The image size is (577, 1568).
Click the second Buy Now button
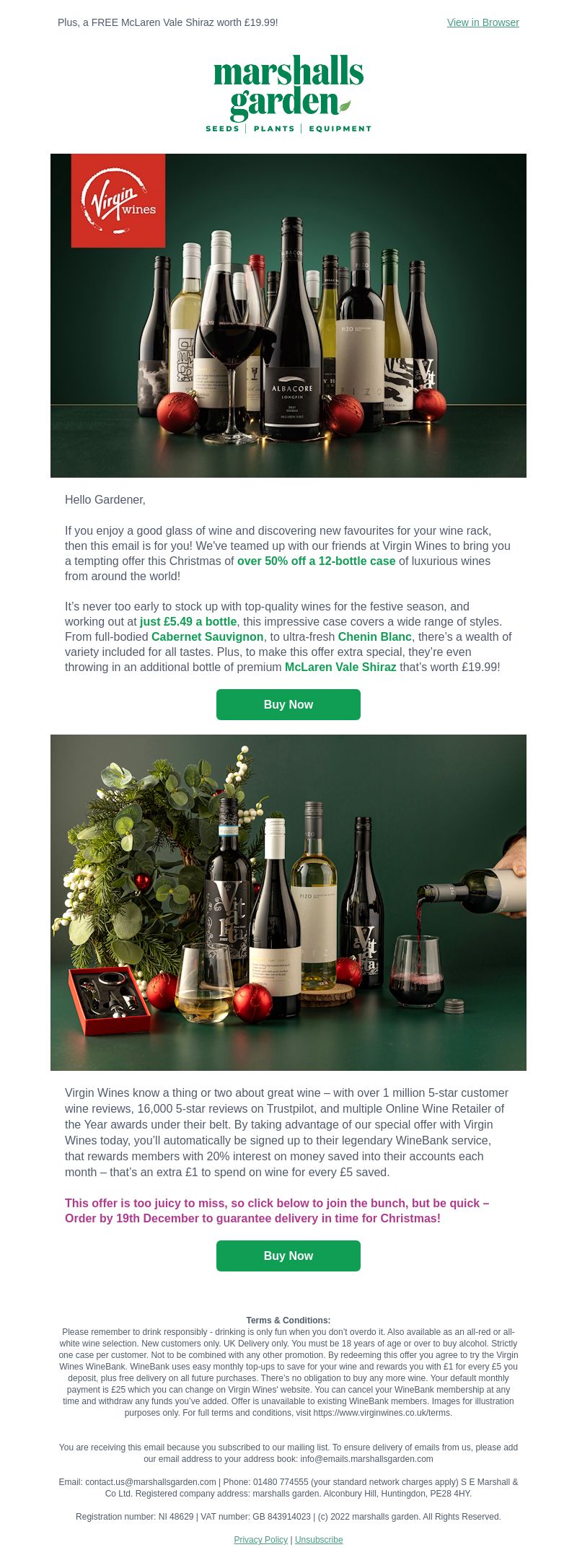tap(288, 1256)
